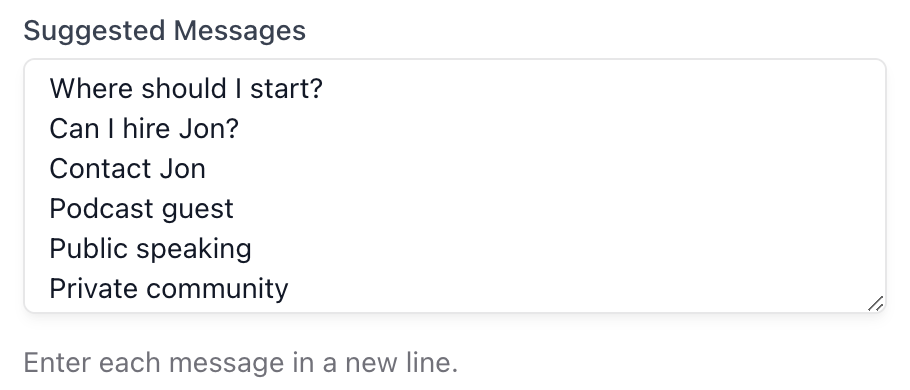Image resolution: width=910 pixels, height=390 pixels.
Task: Click the 'Enter each message in a new line' hint
Action: (241, 362)
